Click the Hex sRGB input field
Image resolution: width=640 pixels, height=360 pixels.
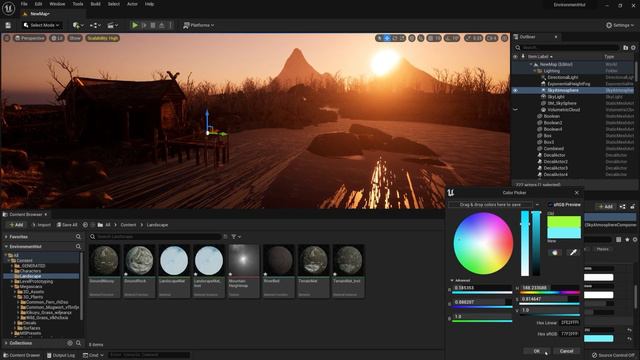(570, 333)
